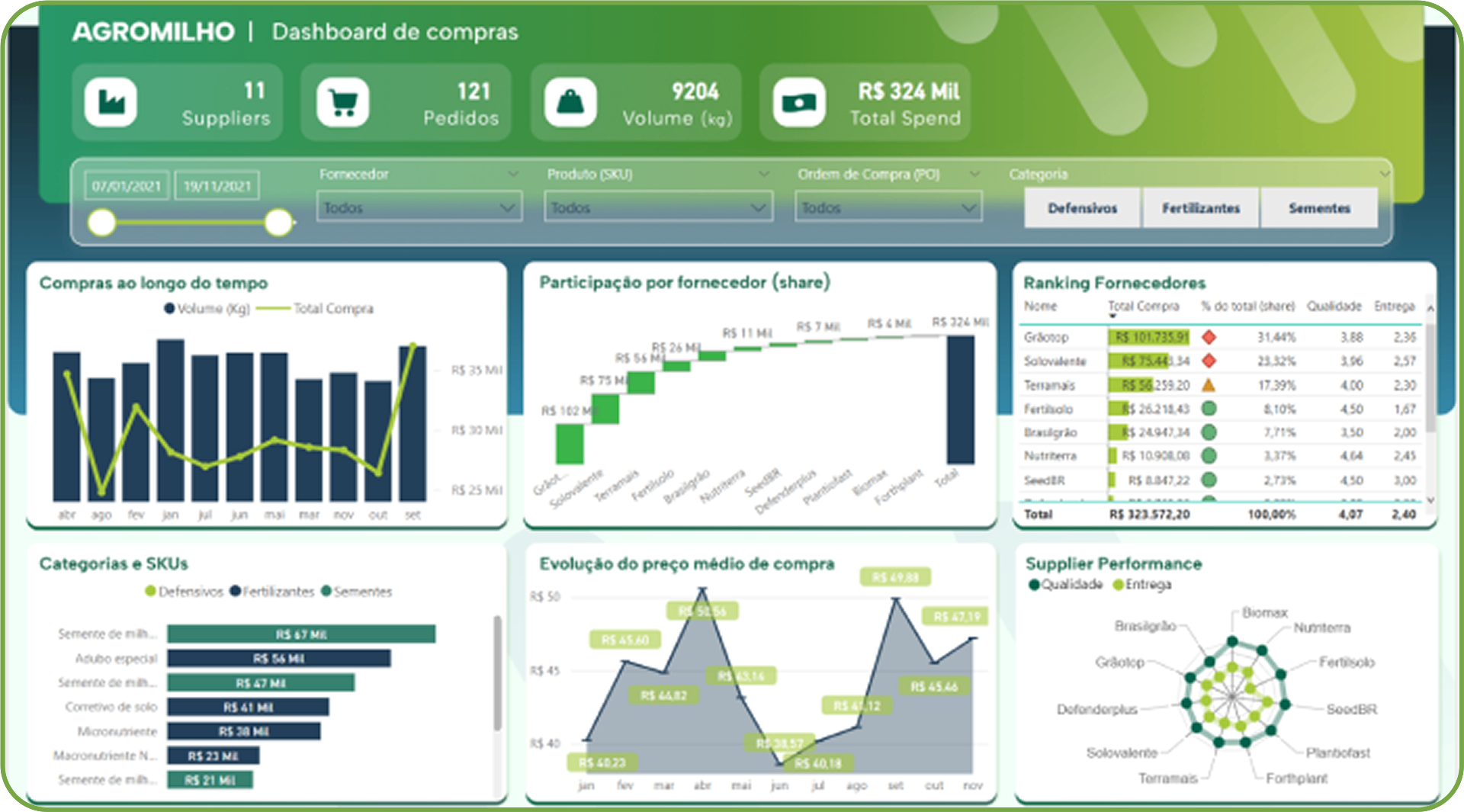Click the green circle indicator in SeedBR row
This screenshot has width=1464, height=812.
pos(1209,480)
